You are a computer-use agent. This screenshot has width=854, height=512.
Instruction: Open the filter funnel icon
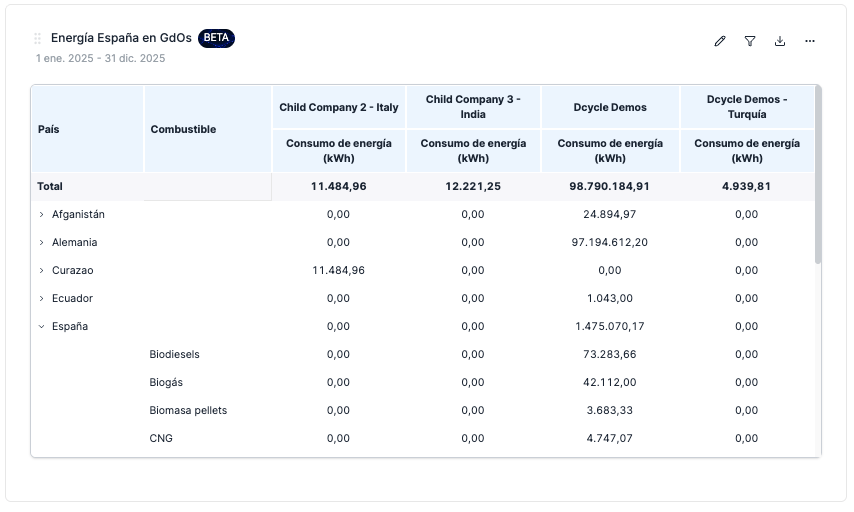point(750,41)
